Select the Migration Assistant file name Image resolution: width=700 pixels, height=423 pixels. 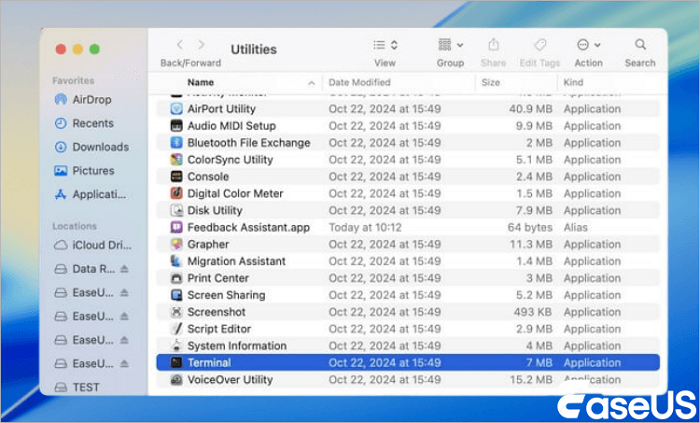237,261
